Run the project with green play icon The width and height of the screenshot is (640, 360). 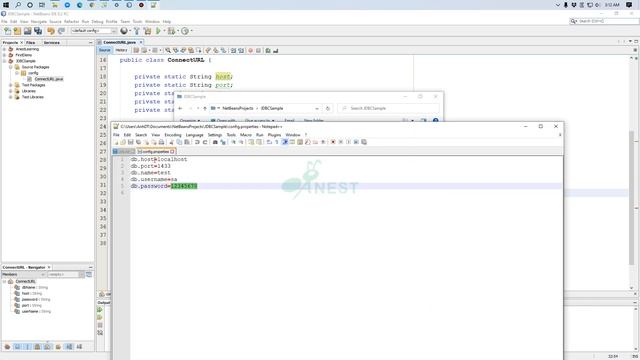pyautogui.click(x=158, y=31)
